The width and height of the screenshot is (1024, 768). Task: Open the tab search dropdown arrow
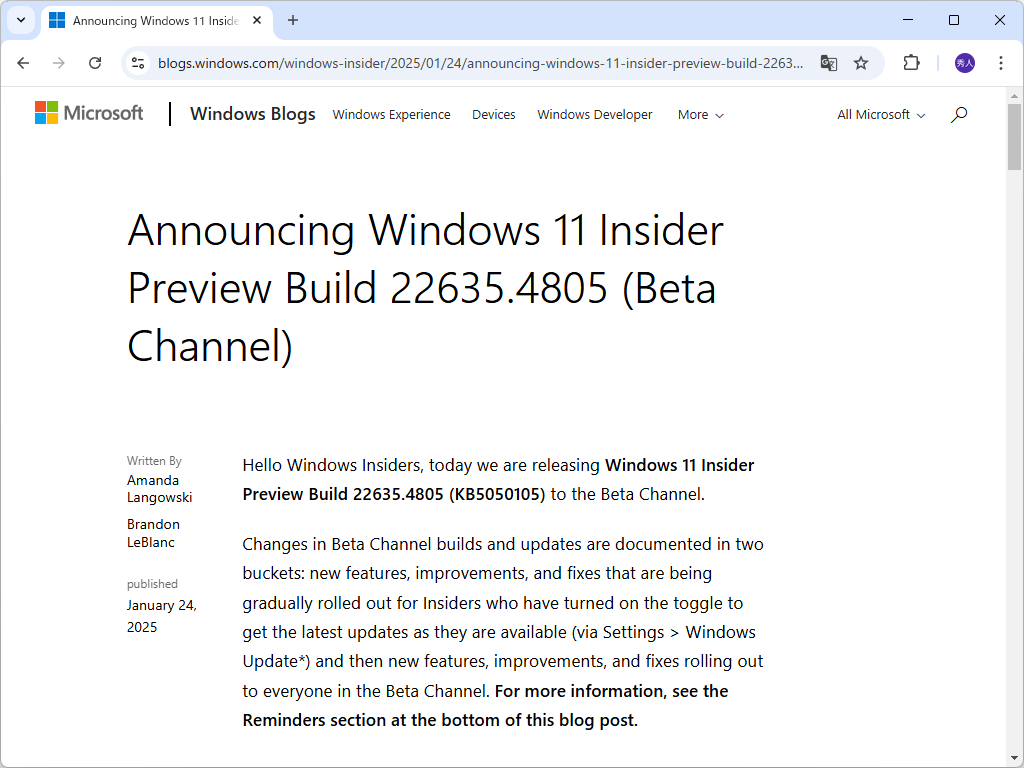[21, 20]
